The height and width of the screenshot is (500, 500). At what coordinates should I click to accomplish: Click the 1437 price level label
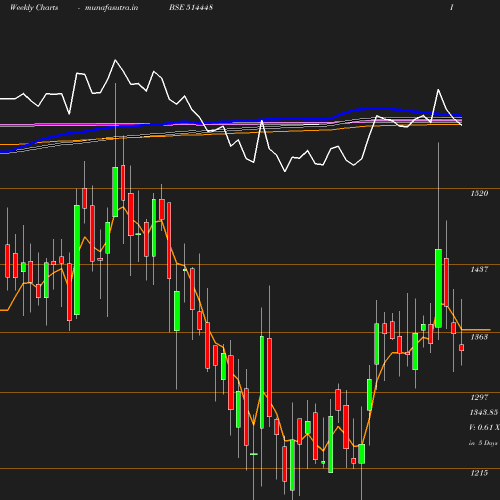coord(479,269)
